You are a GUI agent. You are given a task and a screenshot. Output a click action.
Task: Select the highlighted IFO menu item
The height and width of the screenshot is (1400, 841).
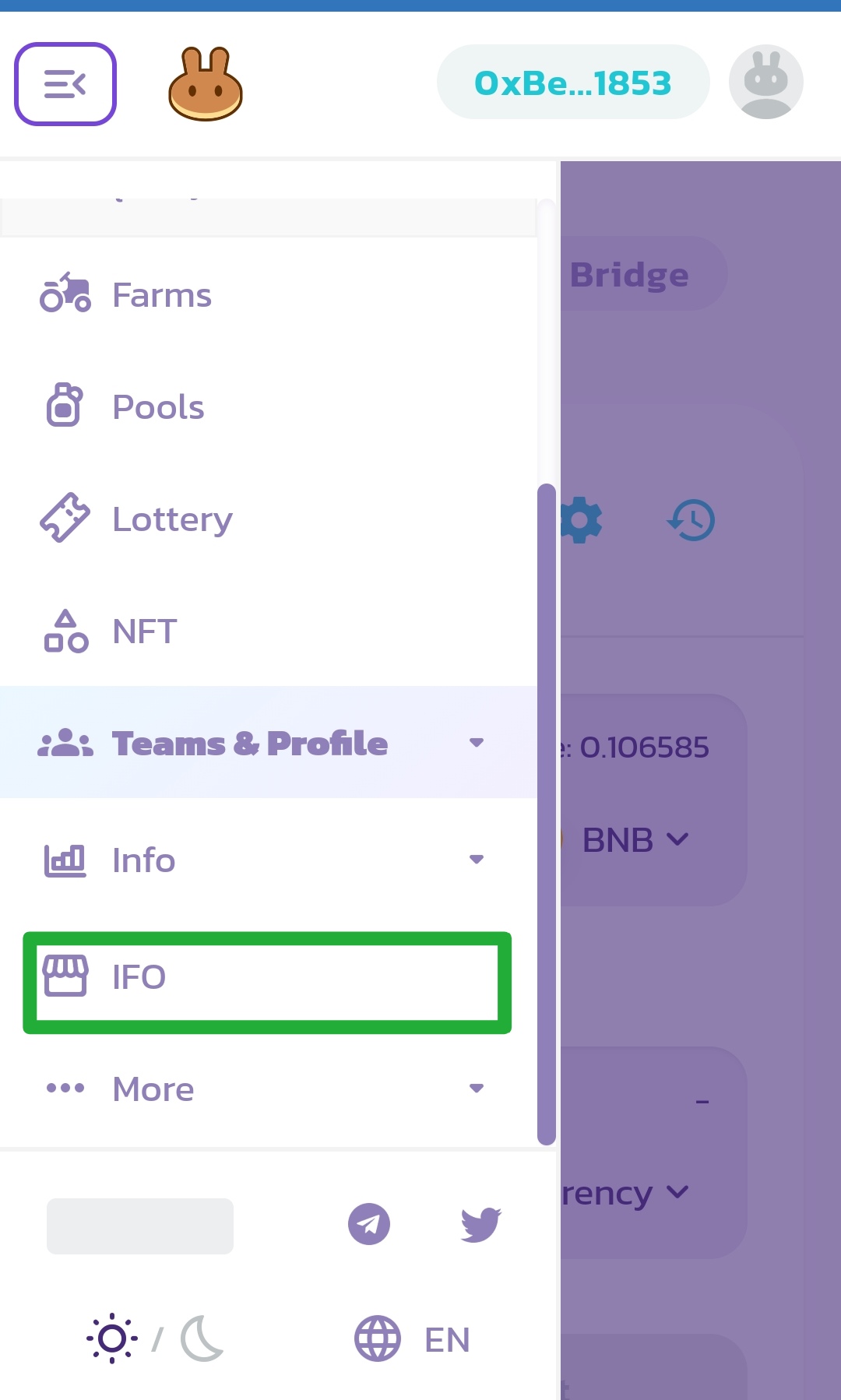[x=267, y=982]
